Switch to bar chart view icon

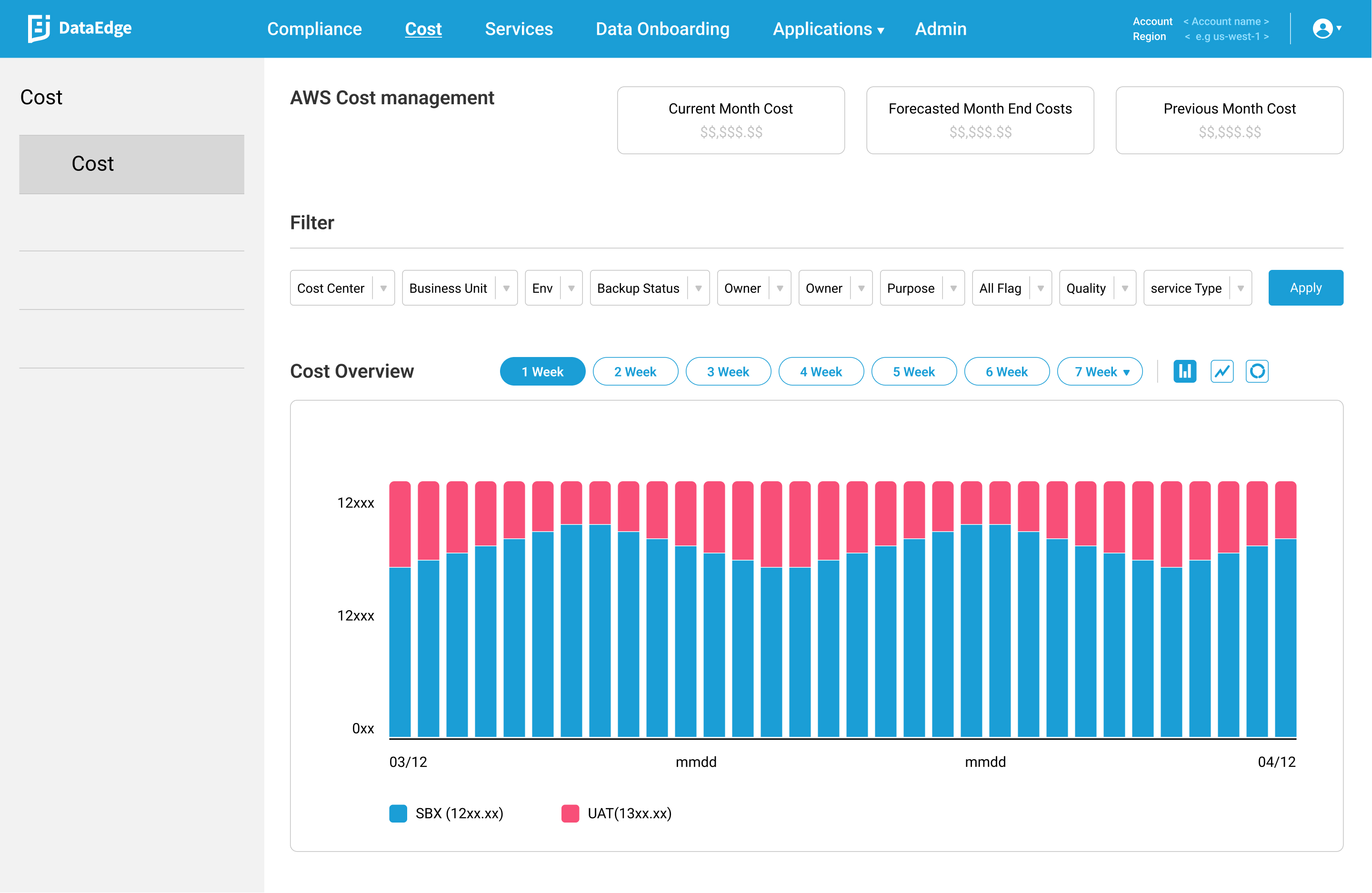(x=1185, y=371)
